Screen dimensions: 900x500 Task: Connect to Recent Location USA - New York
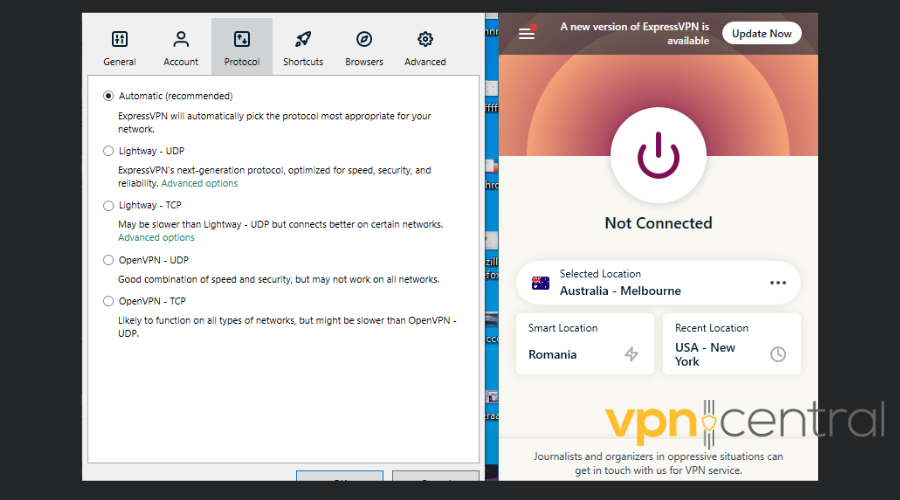tap(732, 344)
